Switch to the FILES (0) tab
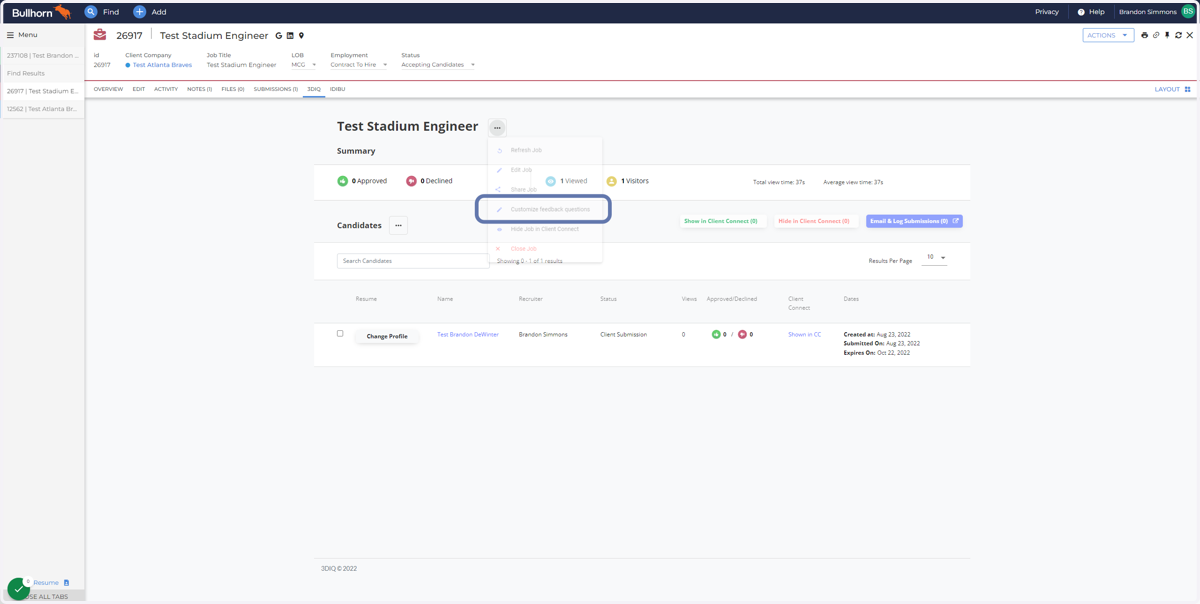The width and height of the screenshot is (1200, 604). tap(233, 89)
